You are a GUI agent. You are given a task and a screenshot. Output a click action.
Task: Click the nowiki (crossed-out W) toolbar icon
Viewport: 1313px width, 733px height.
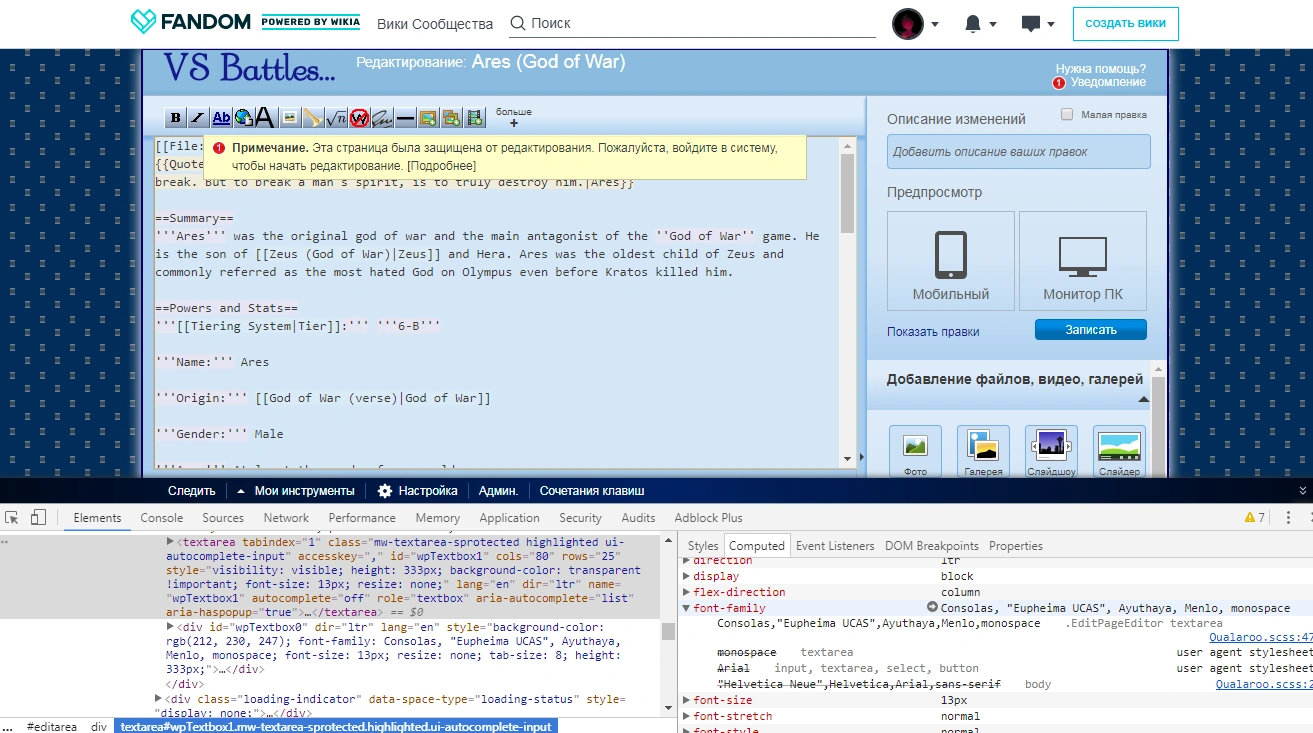359,118
